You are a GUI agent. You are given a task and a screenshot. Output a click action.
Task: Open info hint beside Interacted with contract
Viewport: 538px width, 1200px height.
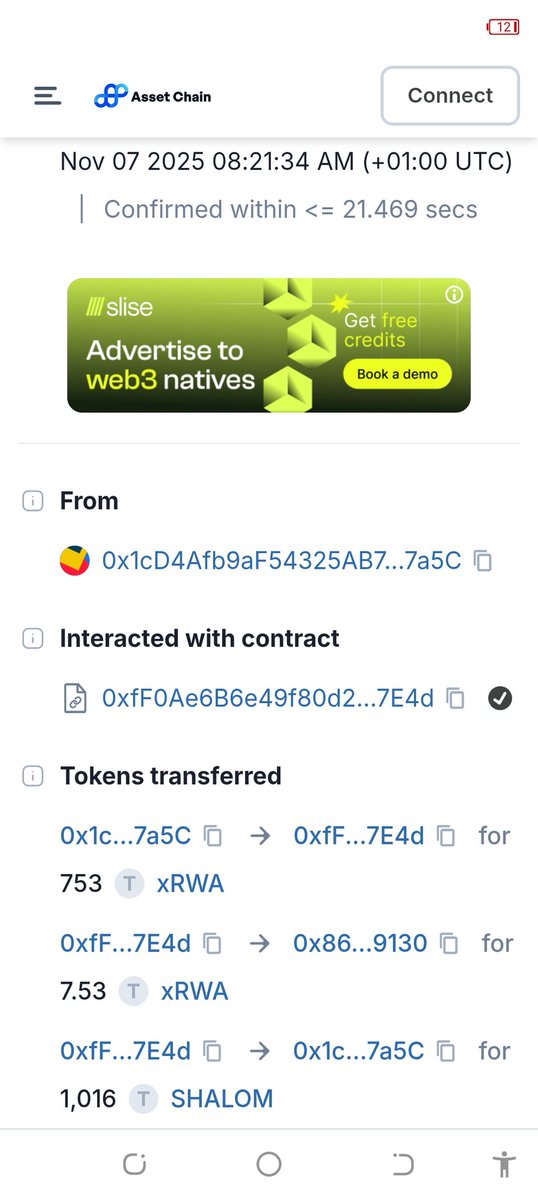coord(32,639)
